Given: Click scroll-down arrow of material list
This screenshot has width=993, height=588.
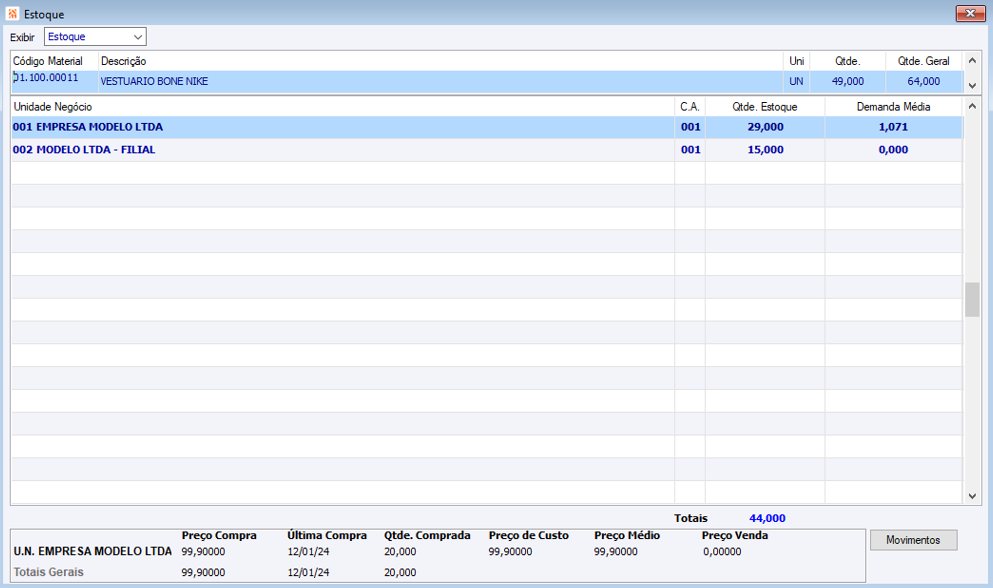Looking at the screenshot, I should pyautogui.click(x=972, y=85).
